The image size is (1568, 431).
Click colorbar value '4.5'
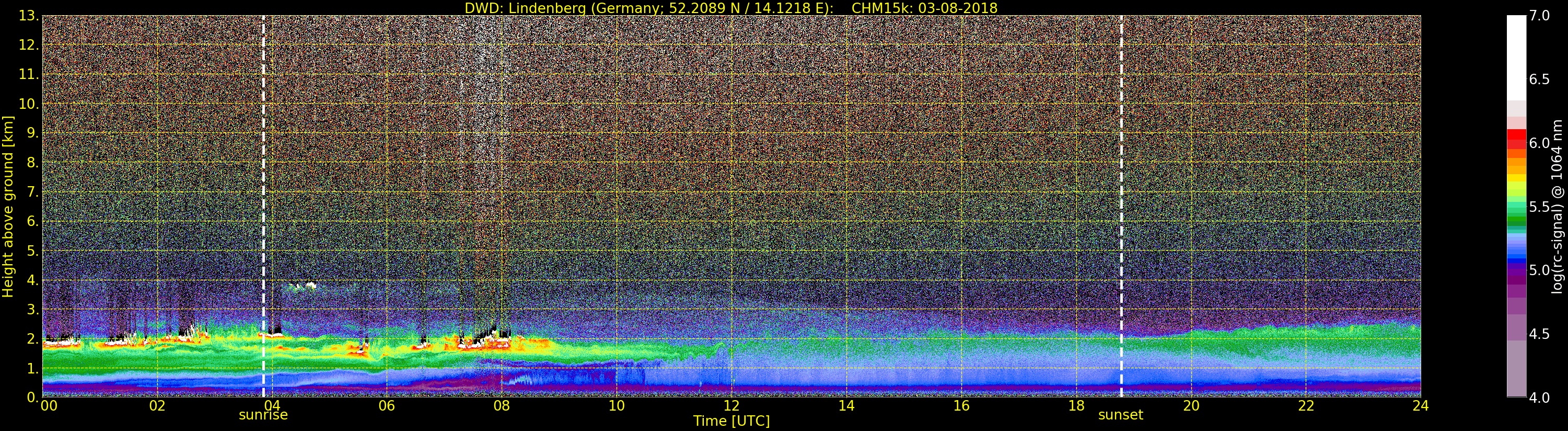point(1539,334)
